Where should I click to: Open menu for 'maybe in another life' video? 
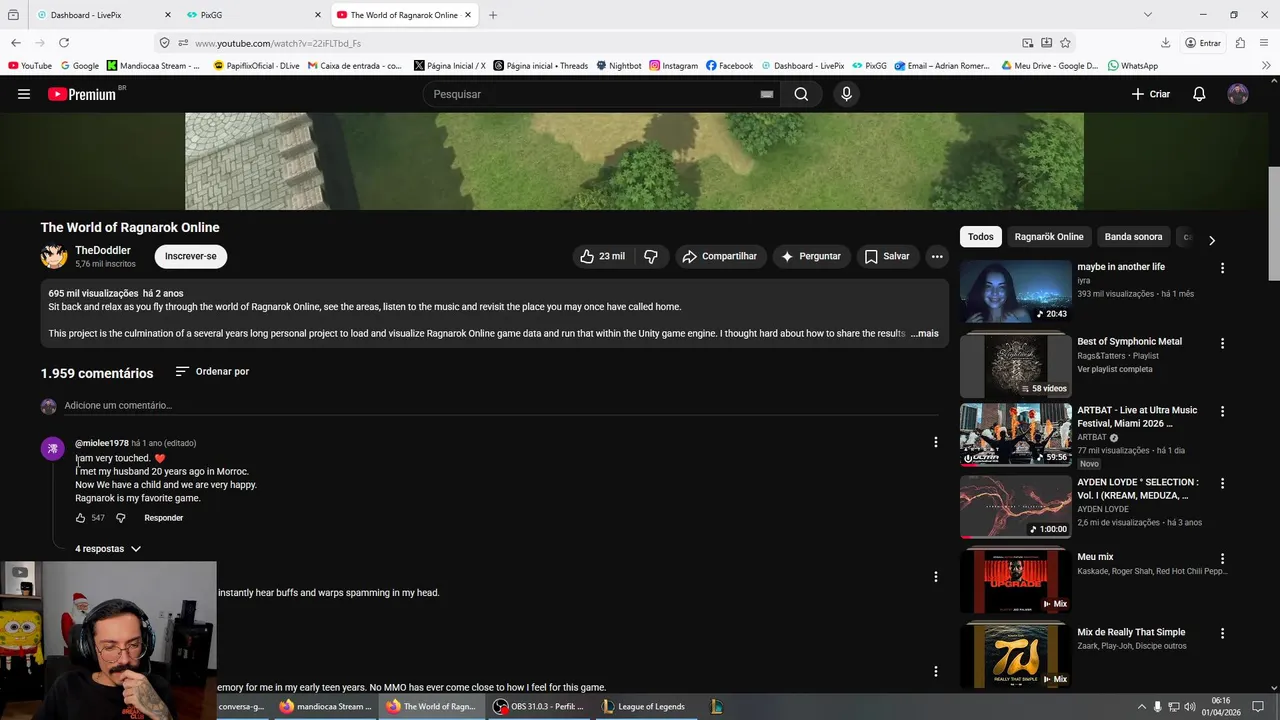click(x=1222, y=268)
